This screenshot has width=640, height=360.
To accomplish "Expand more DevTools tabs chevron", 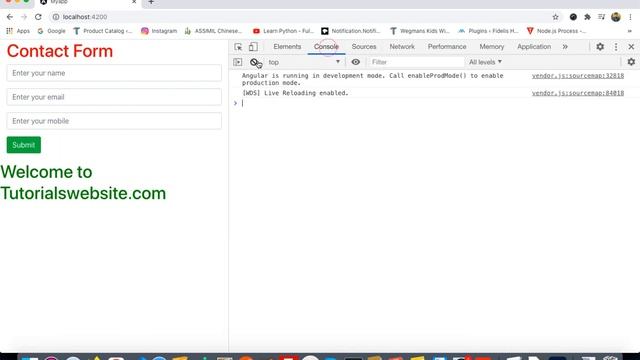I will [565, 47].
